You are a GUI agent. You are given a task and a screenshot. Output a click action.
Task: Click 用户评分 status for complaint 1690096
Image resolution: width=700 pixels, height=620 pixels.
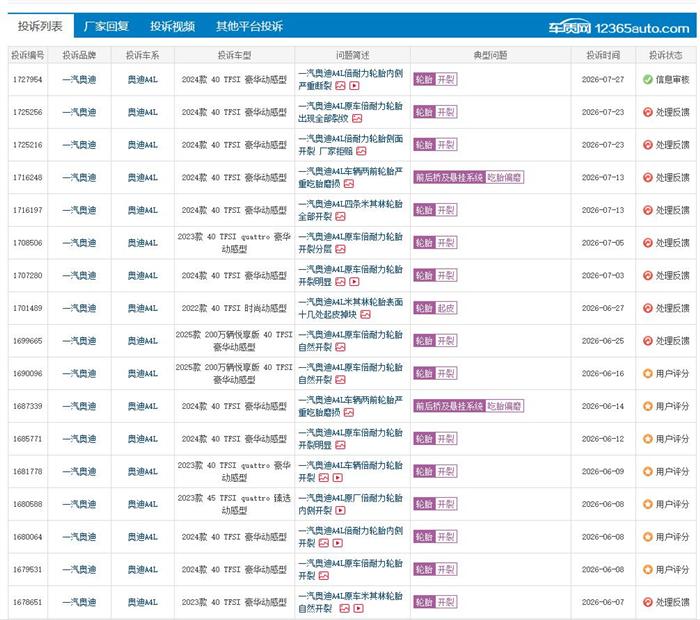(x=667, y=373)
